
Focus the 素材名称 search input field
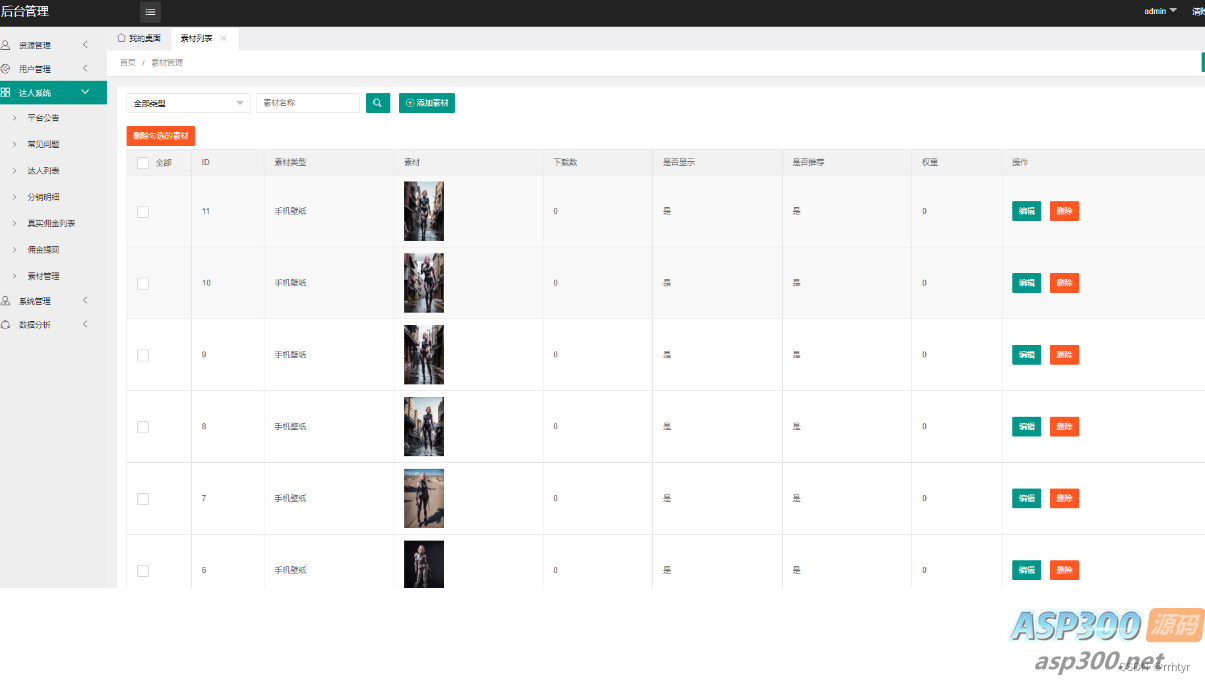point(308,103)
